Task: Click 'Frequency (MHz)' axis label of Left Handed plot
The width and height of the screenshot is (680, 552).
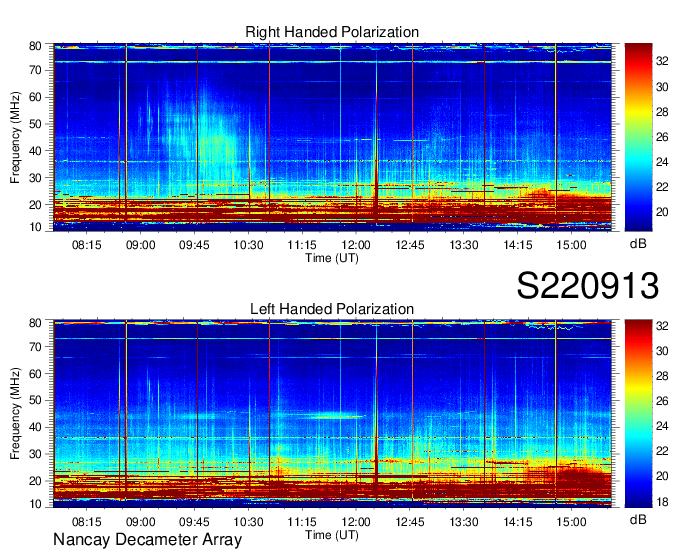Action: tap(15, 414)
